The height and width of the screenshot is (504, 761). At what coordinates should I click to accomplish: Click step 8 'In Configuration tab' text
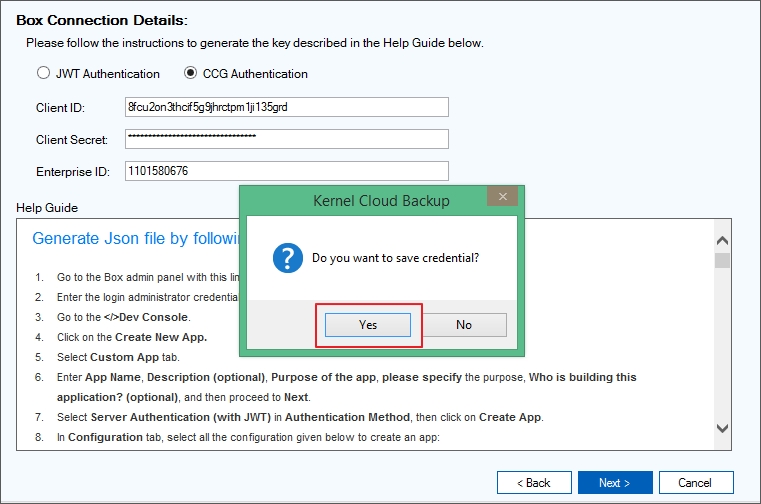(108, 437)
